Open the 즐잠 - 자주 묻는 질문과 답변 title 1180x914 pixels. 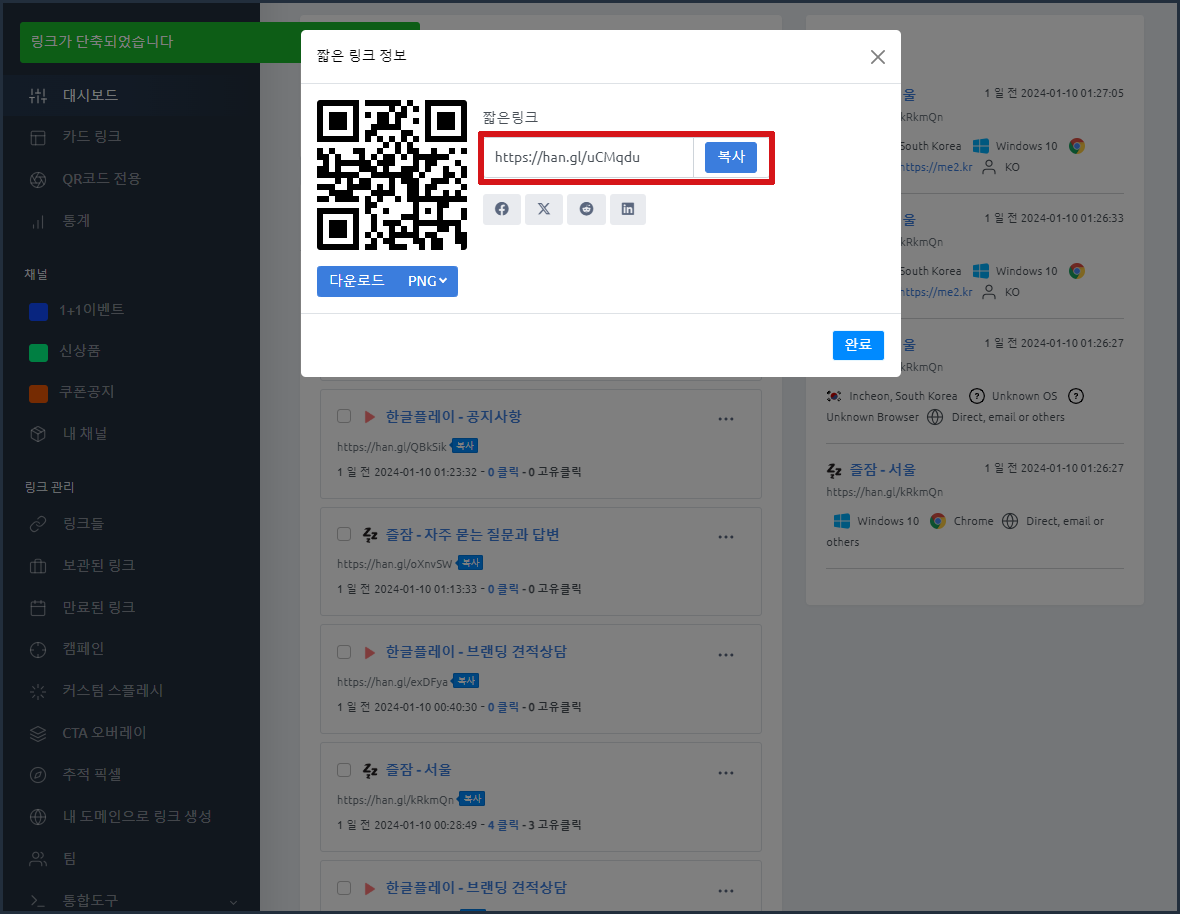point(473,535)
